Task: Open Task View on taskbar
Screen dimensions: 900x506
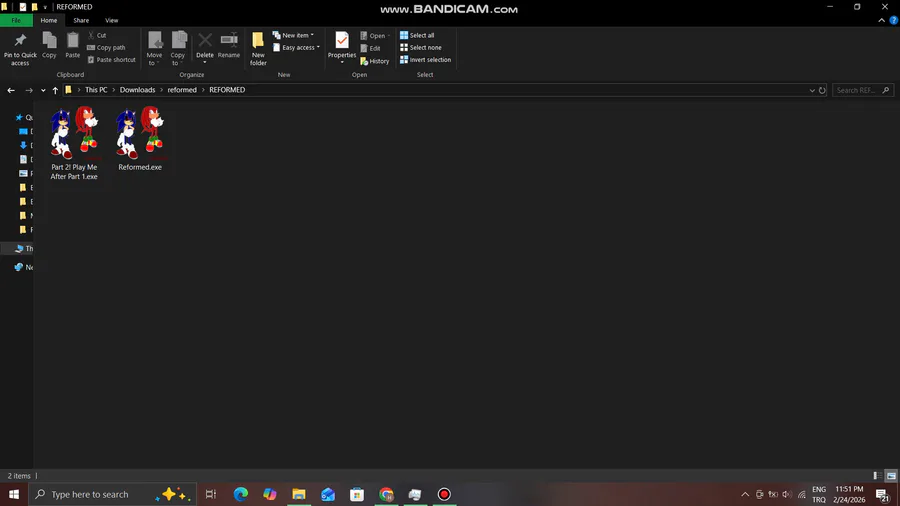Action: tap(211, 494)
